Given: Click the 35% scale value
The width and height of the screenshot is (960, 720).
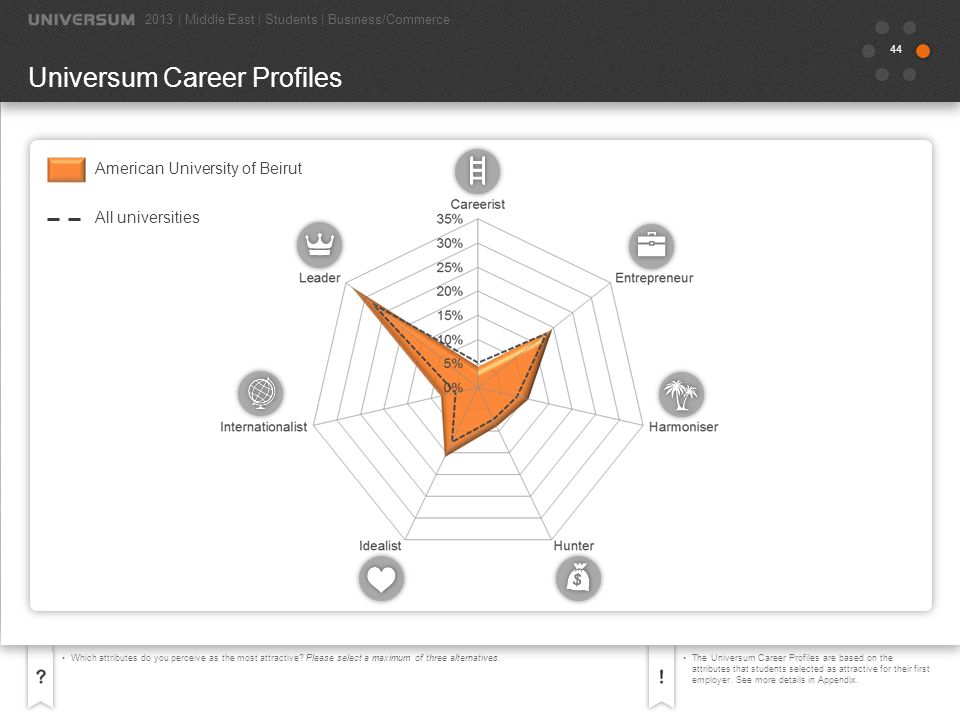Looking at the screenshot, I should (449, 219).
